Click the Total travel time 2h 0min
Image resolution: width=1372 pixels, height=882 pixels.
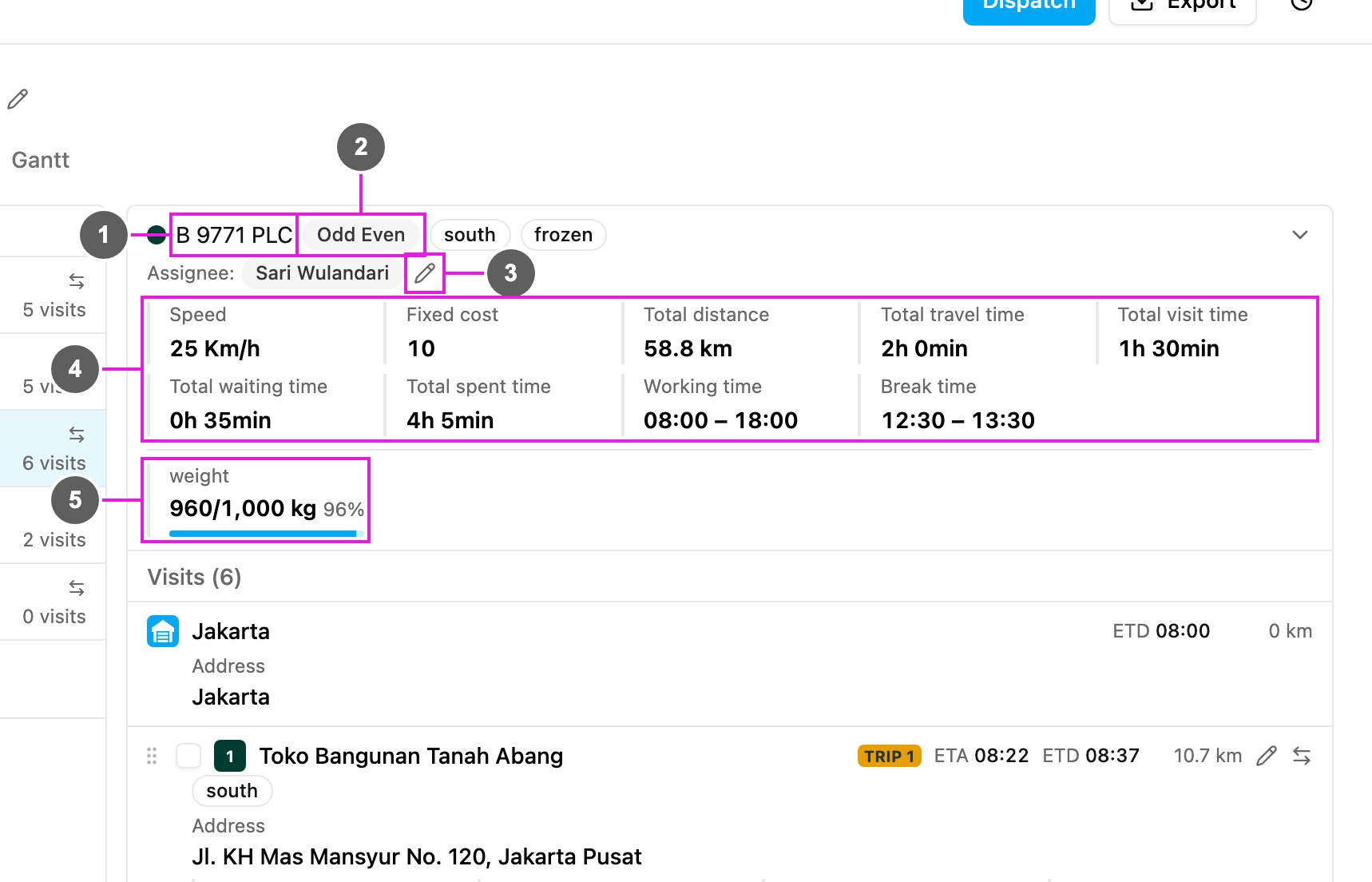click(924, 348)
